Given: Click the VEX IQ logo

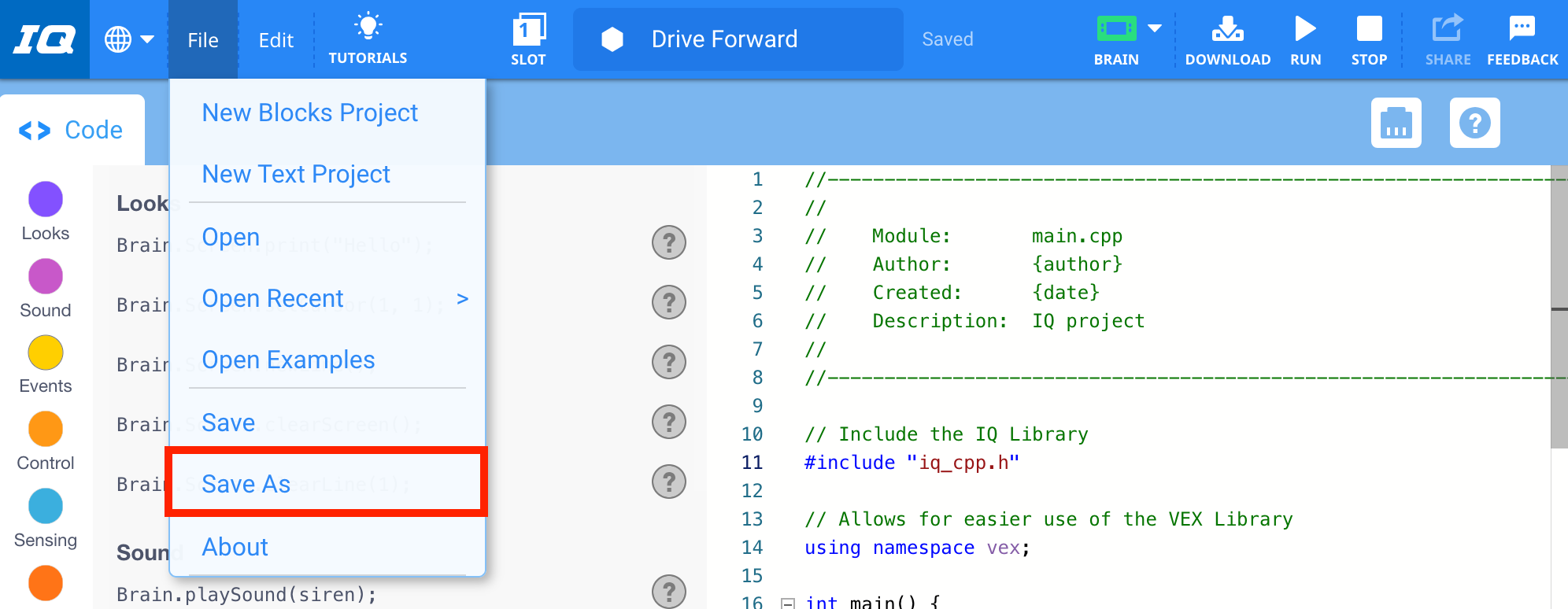Looking at the screenshot, I should point(45,39).
